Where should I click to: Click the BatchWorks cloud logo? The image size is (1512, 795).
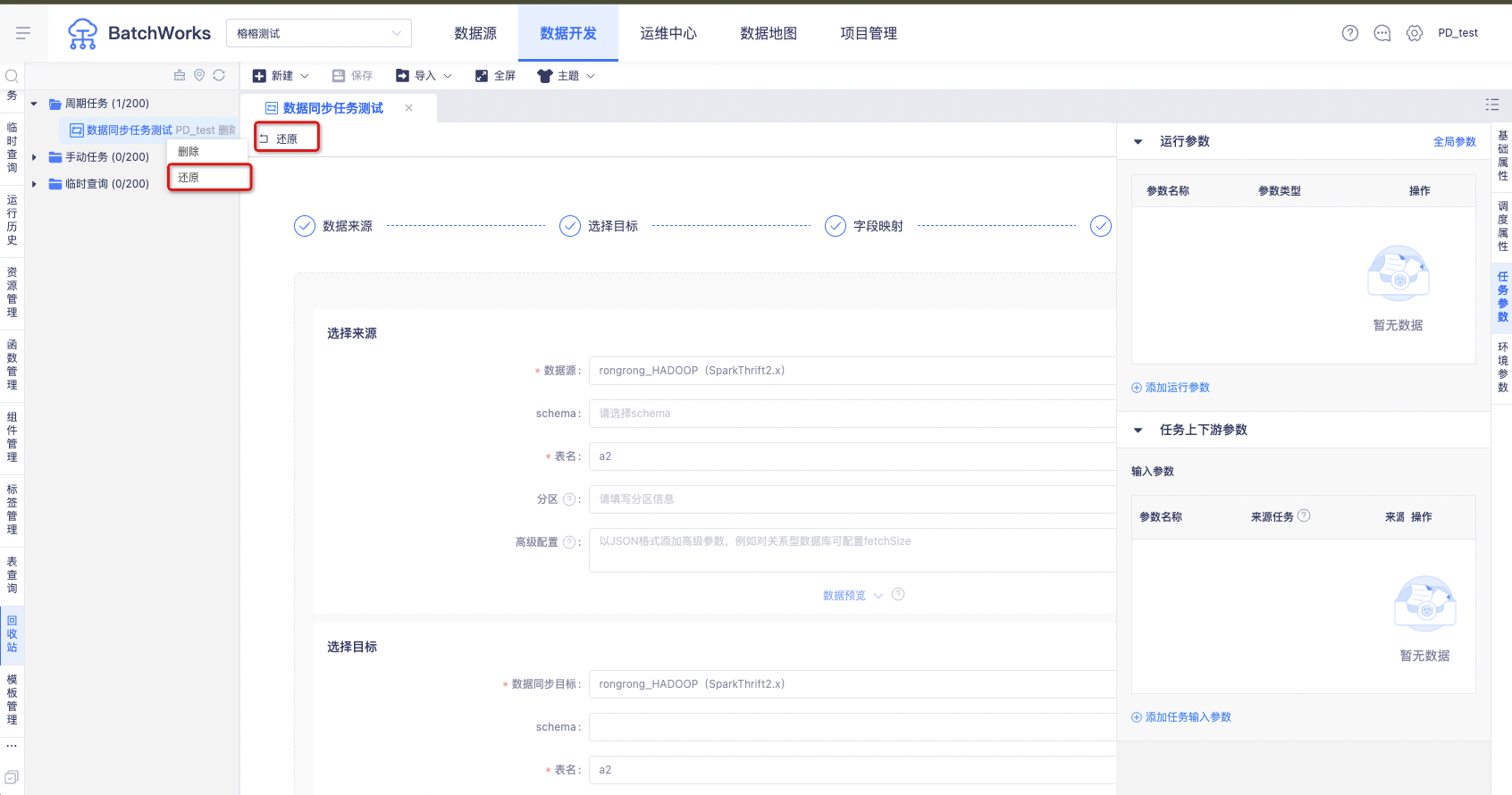click(x=82, y=34)
